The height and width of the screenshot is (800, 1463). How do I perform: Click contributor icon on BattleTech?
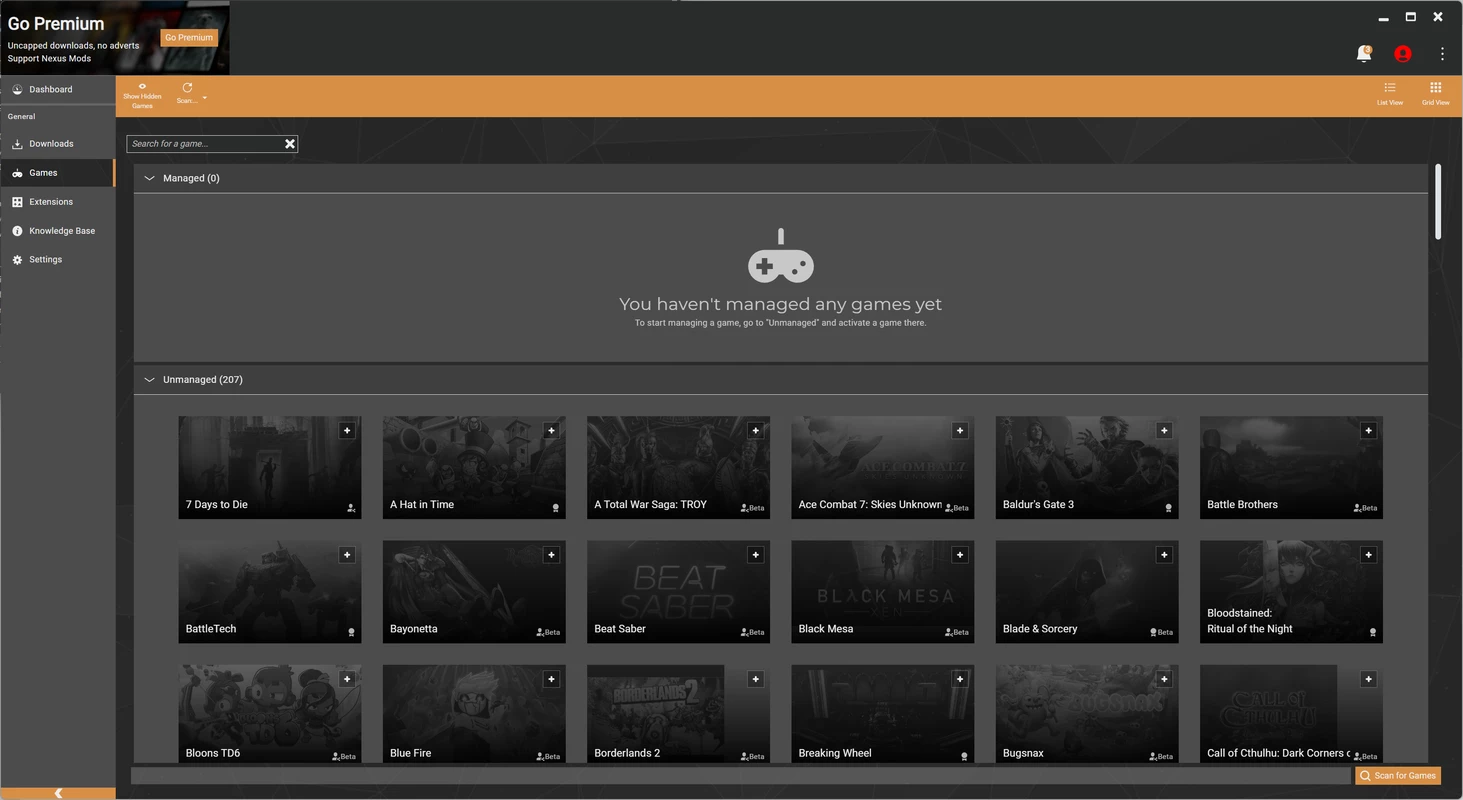(x=351, y=632)
